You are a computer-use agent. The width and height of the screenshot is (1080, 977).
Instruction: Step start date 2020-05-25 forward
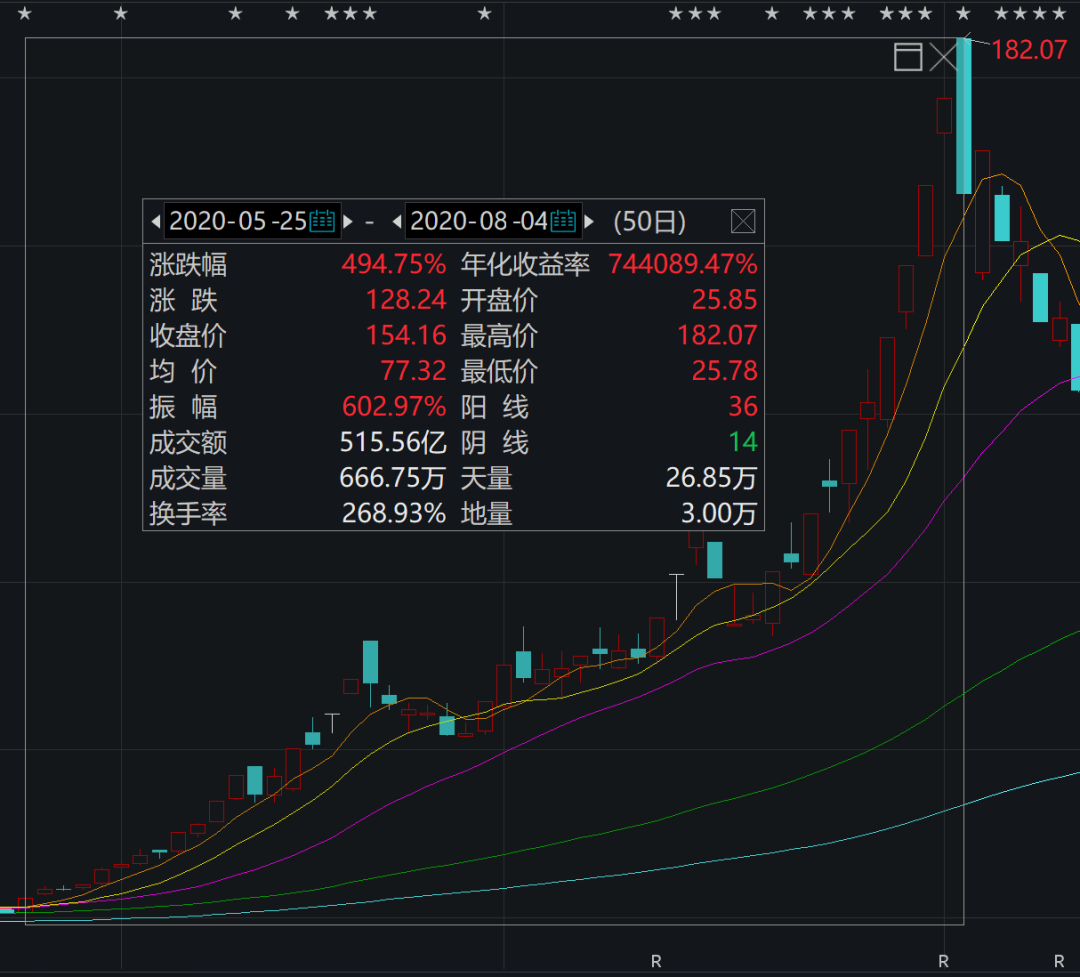[x=348, y=221]
